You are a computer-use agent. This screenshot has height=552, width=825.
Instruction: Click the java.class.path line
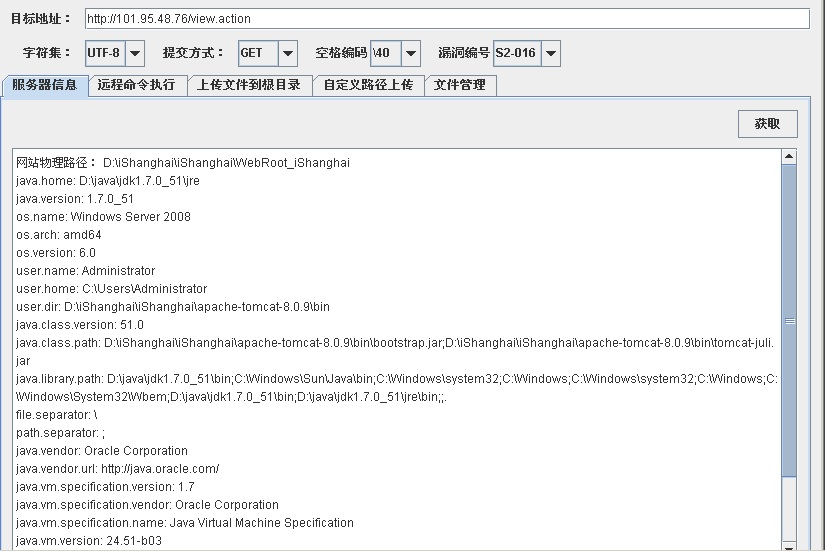(395, 352)
